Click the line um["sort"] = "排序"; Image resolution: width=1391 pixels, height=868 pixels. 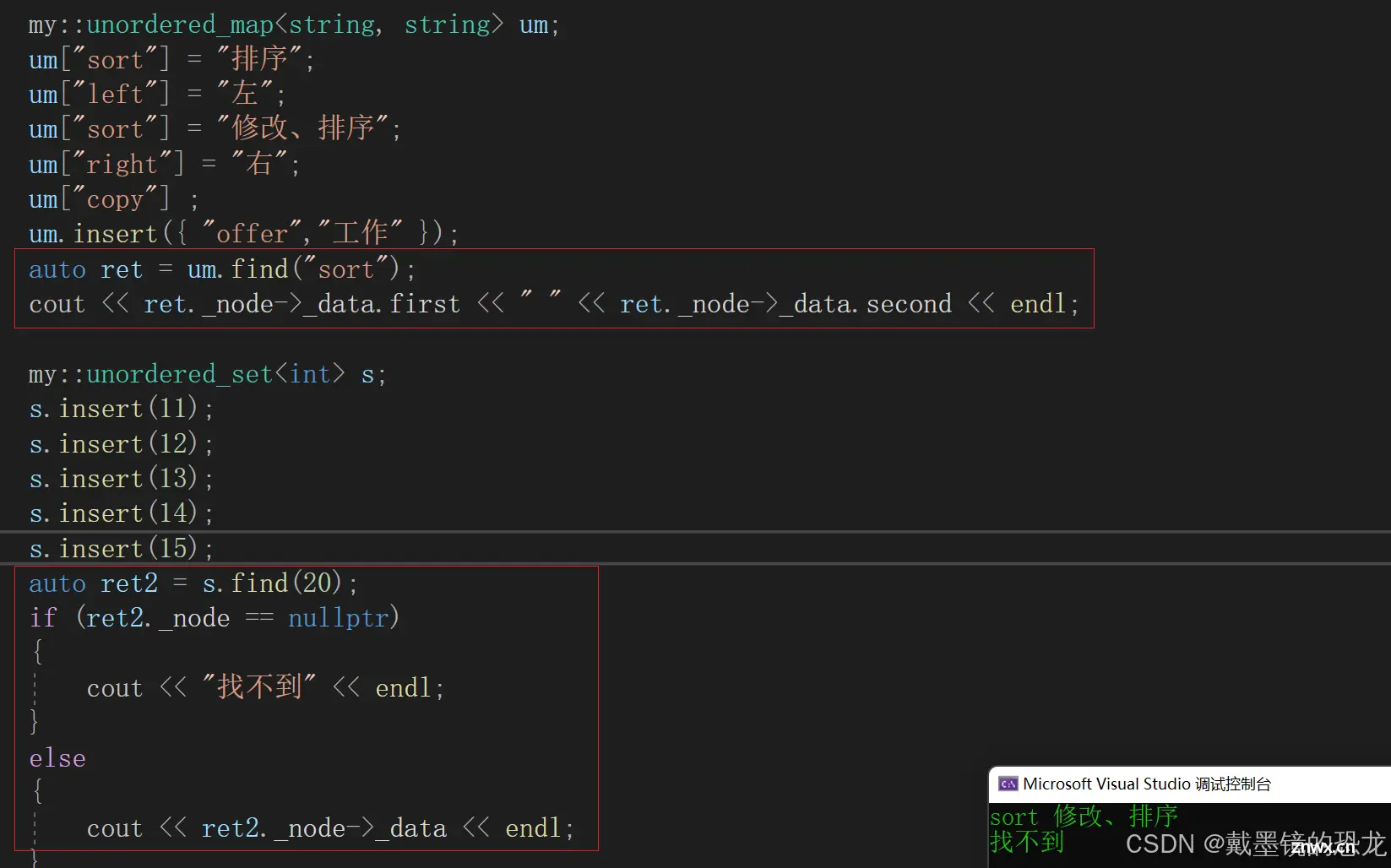click(x=171, y=59)
